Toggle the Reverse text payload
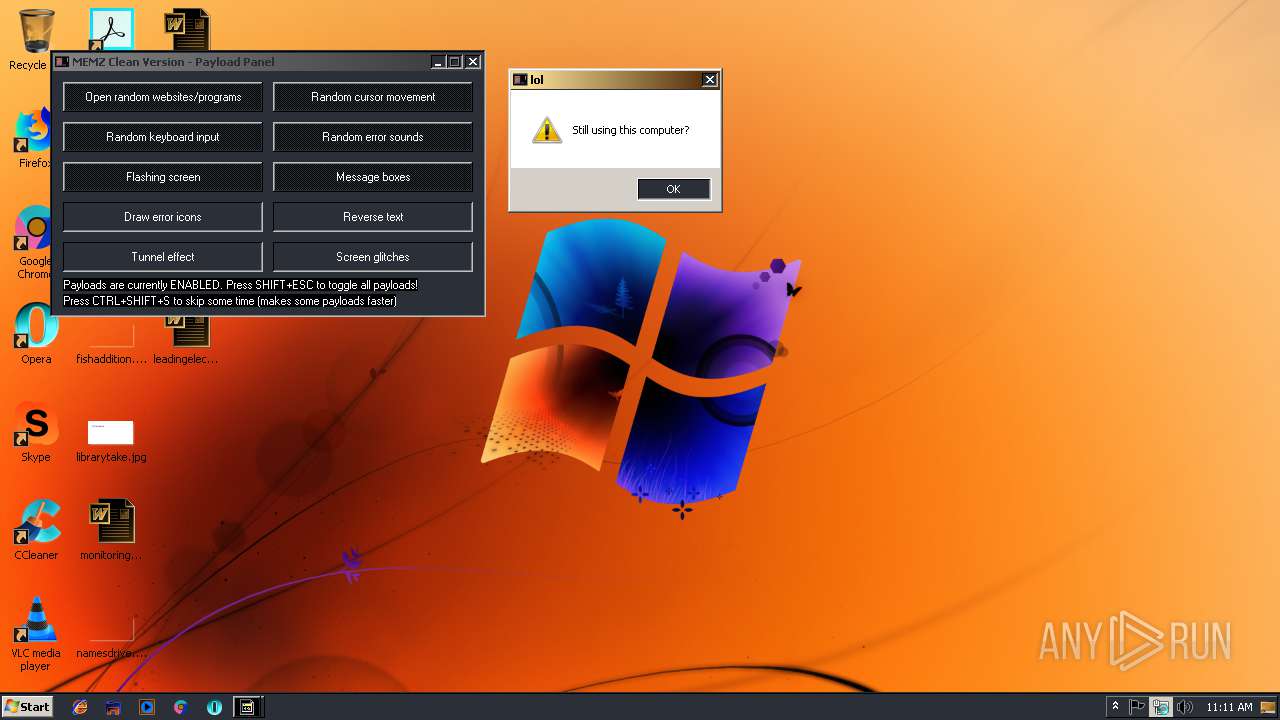Screen dimensions: 1280x720 click(373, 217)
